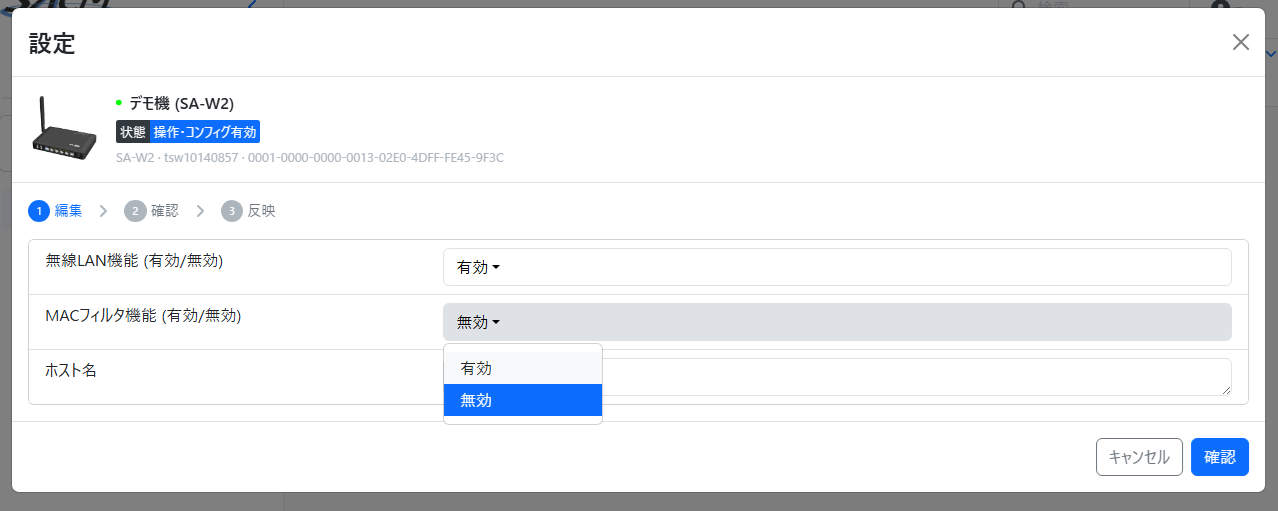Click the ホスト名 textarea resize handle
Viewport: 1278px width, 511px height.
(1226, 390)
